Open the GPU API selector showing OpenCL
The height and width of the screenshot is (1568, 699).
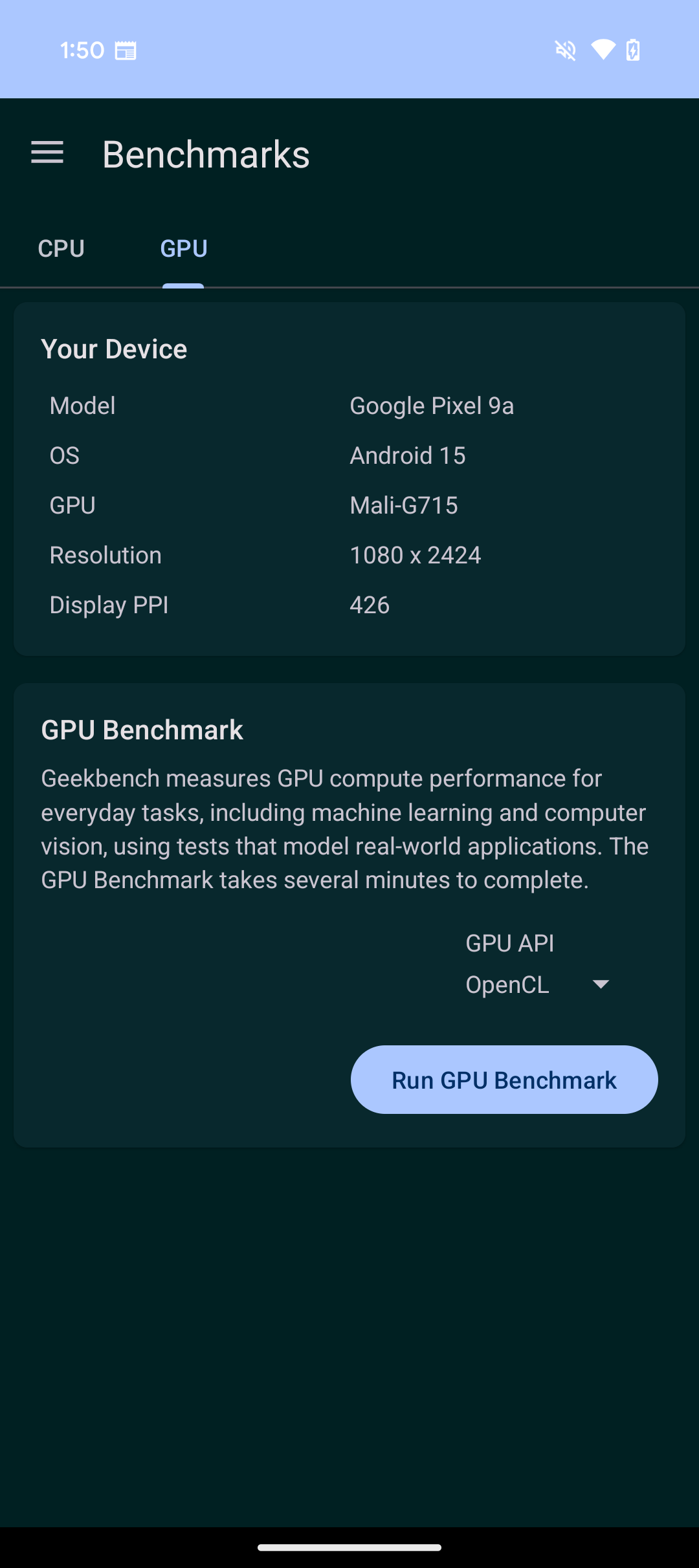(x=538, y=985)
